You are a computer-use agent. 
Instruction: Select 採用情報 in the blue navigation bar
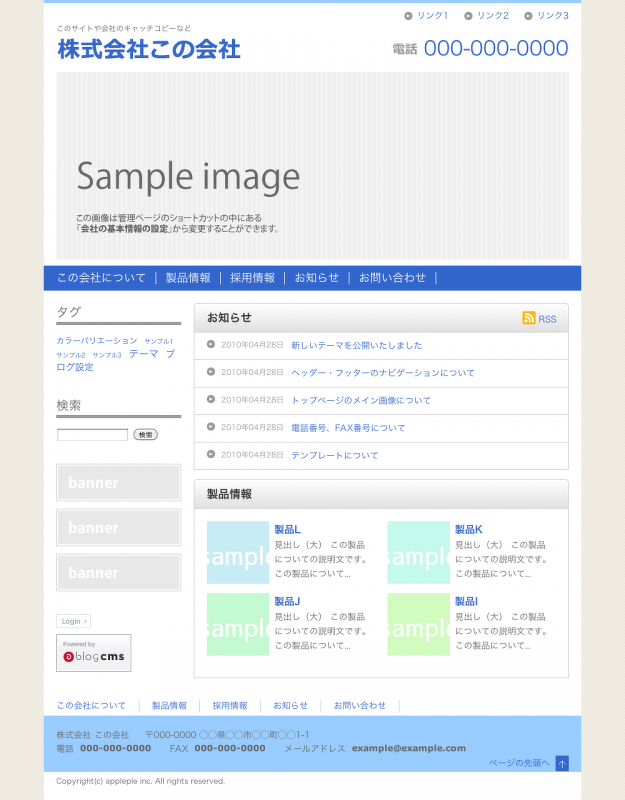click(252, 278)
